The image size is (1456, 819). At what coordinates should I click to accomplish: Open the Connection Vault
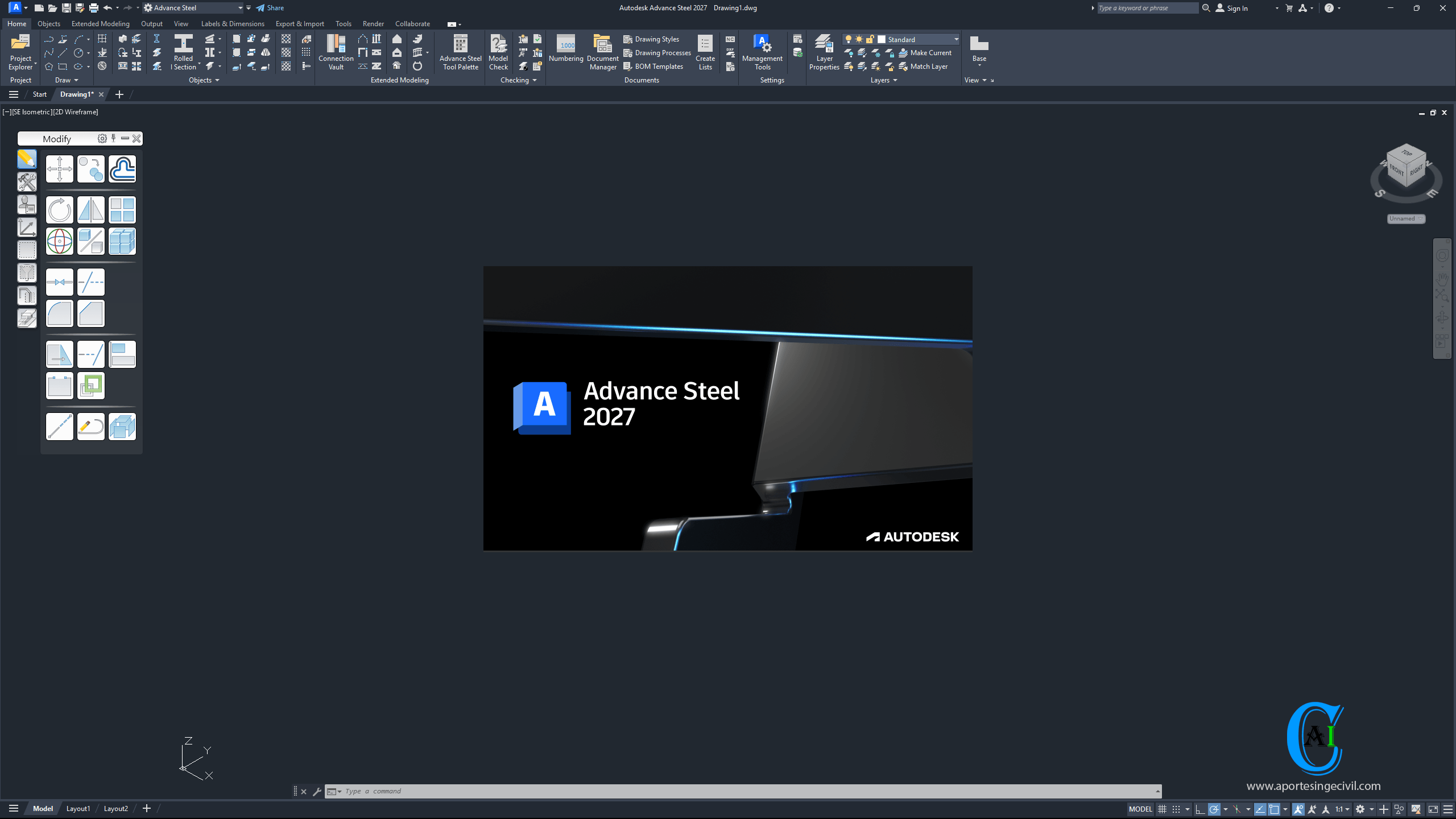tap(336, 51)
